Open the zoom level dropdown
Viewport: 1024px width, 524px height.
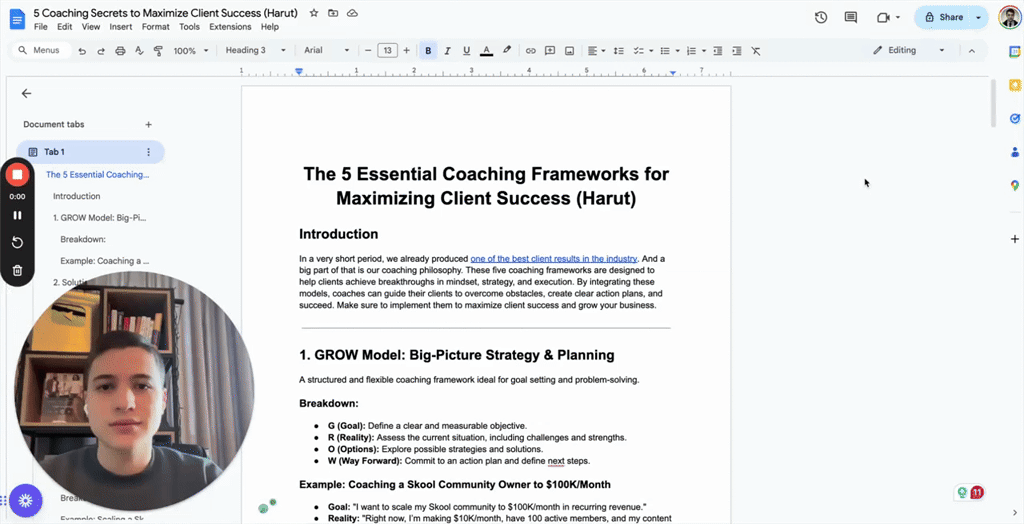(x=191, y=50)
